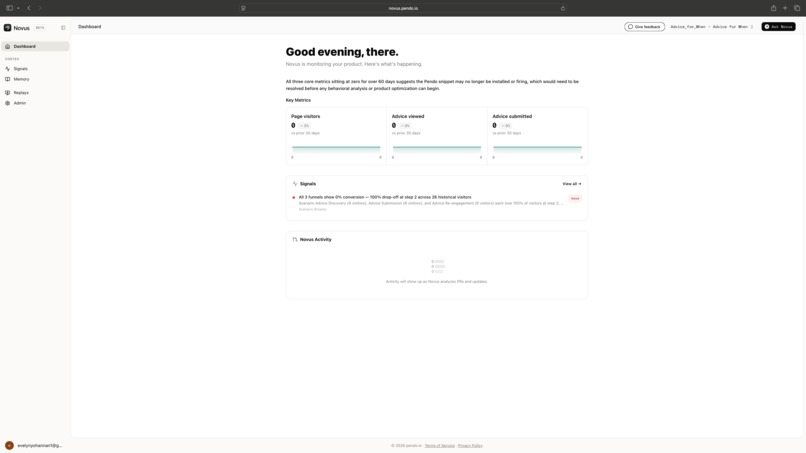Viewport: 806px width, 453px height.
Task: Click the Advice_For_When breadcrumb
Action: tap(687, 27)
